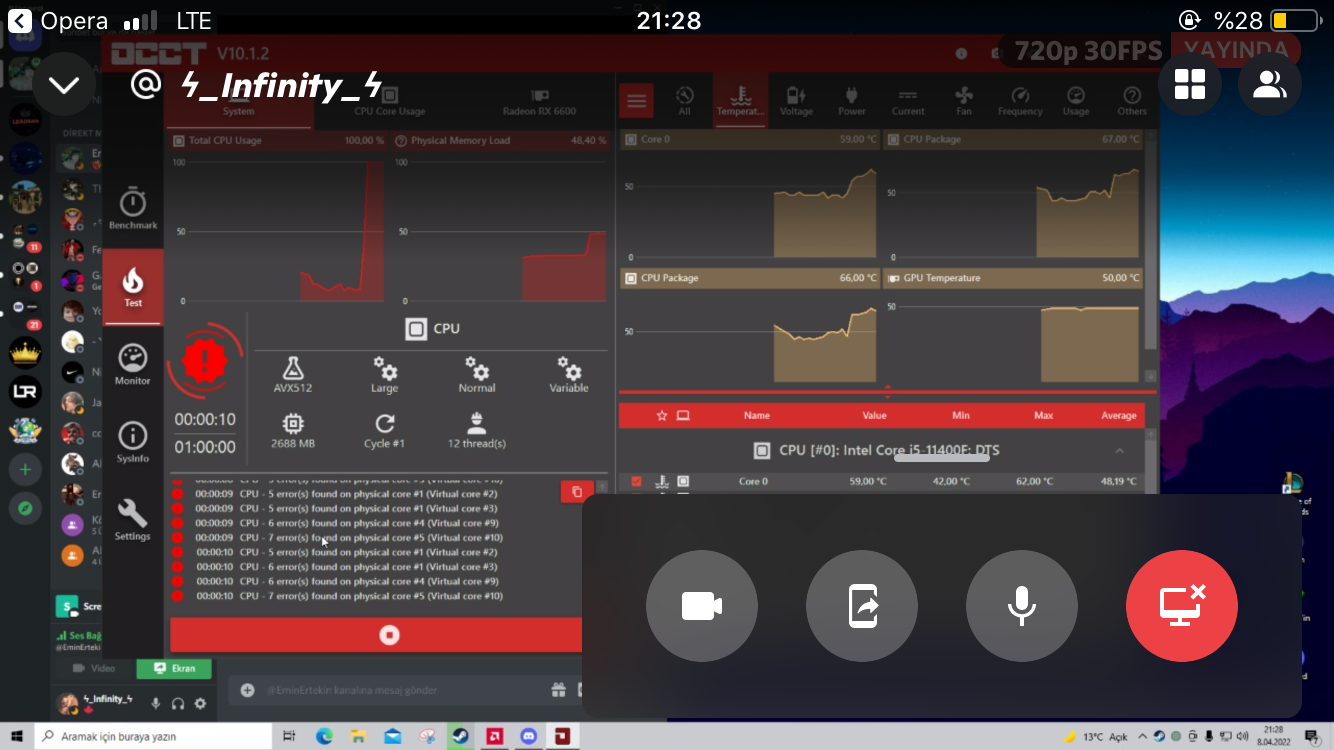Click the red error status badge
This screenshot has height=750, width=1334.
coord(204,362)
